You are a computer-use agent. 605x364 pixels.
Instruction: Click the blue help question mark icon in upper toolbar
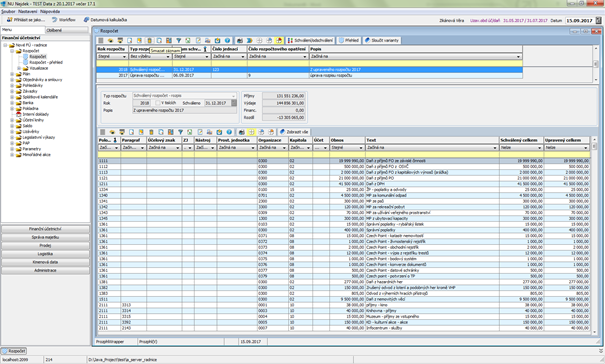(227, 41)
